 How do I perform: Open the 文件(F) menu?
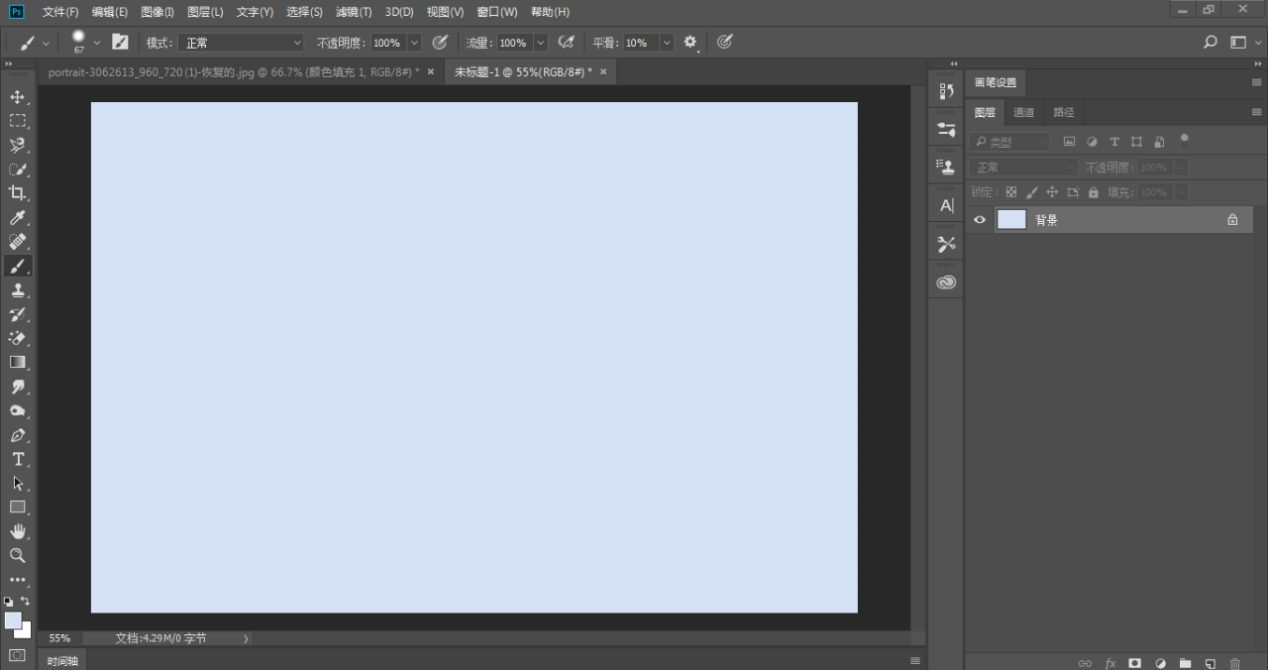coord(60,12)
